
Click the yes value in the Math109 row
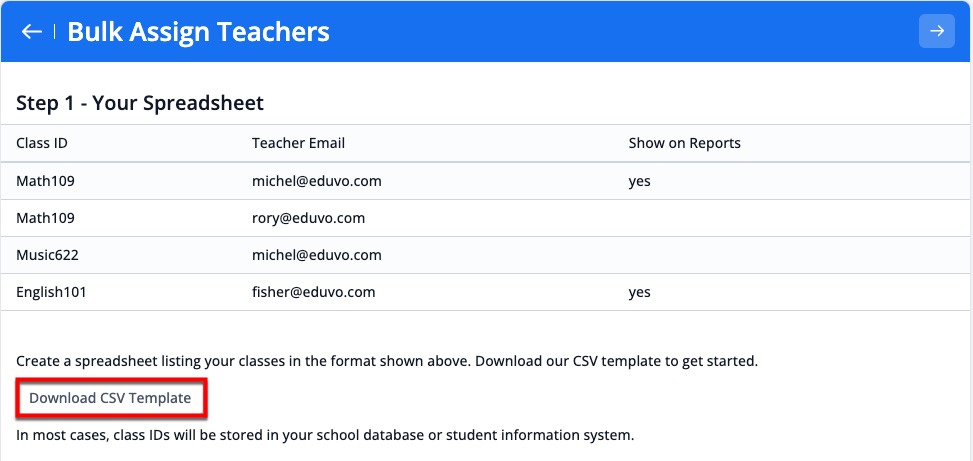coord(639,181)
